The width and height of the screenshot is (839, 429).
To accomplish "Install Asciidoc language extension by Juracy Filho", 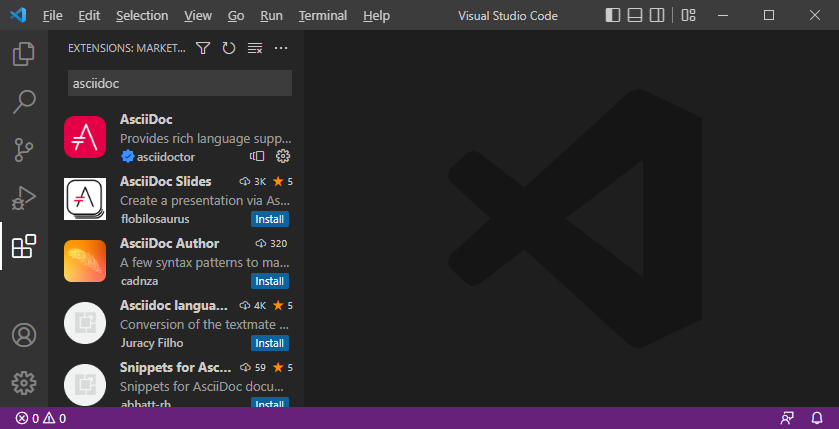I will [270, 343].
